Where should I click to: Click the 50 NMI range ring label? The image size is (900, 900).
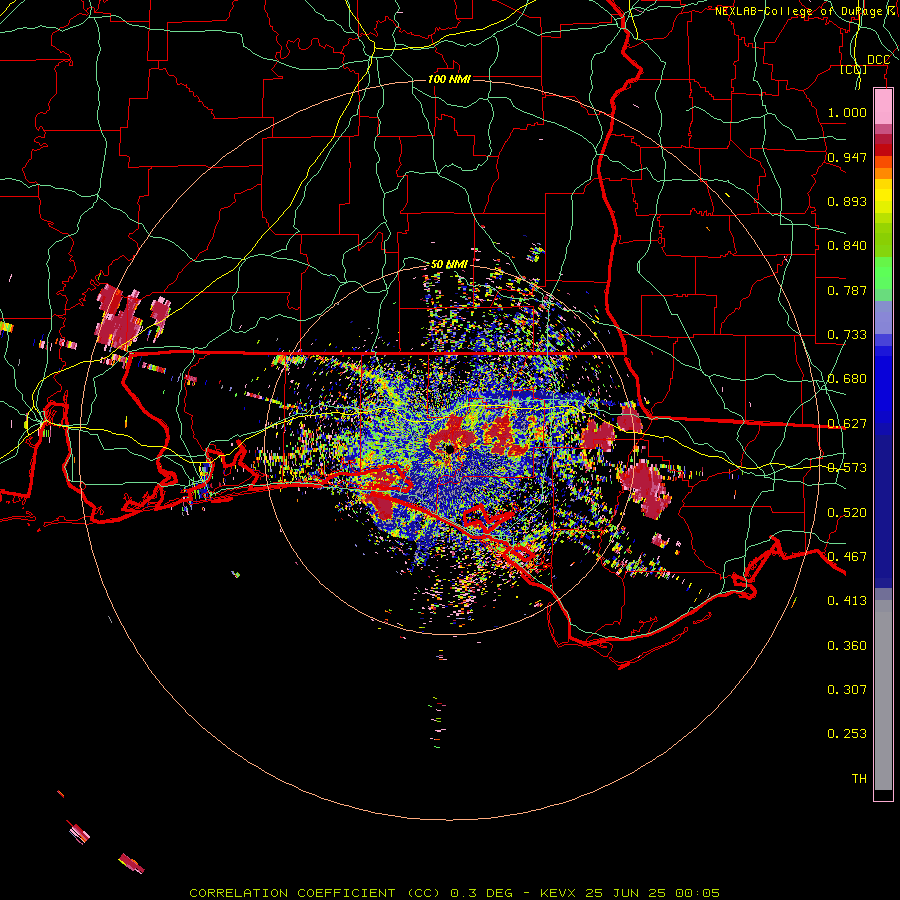point(449,264)
